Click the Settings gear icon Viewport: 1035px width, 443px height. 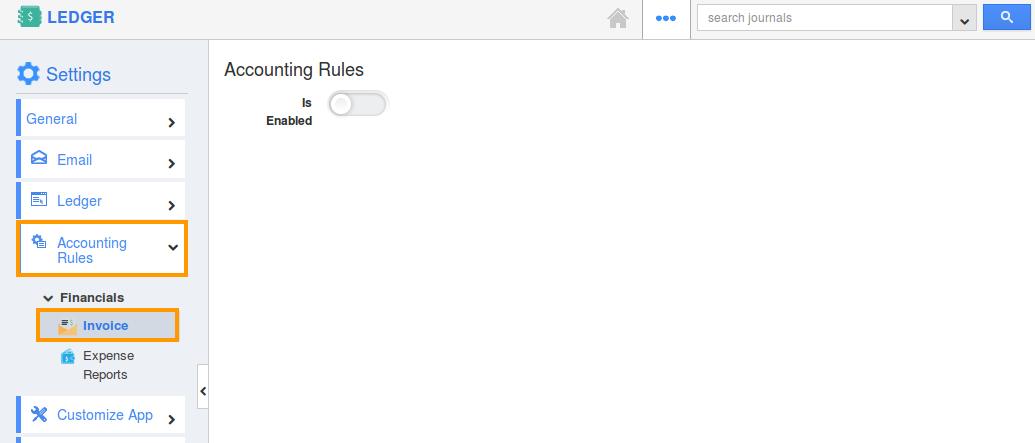click(28, 74)
